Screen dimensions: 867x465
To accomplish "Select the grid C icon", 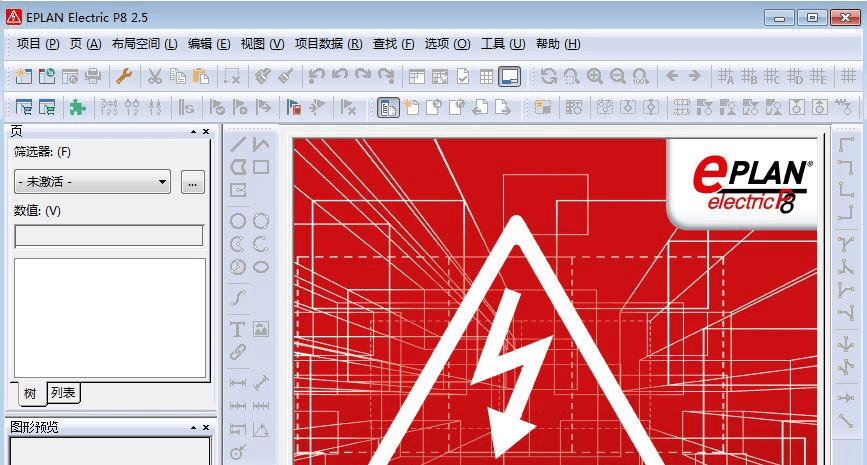I will pyautogui.click(x=771, y=76).
